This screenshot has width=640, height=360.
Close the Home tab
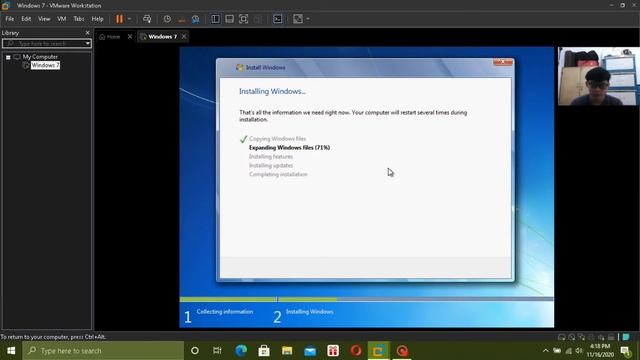[x=130, y=37]
